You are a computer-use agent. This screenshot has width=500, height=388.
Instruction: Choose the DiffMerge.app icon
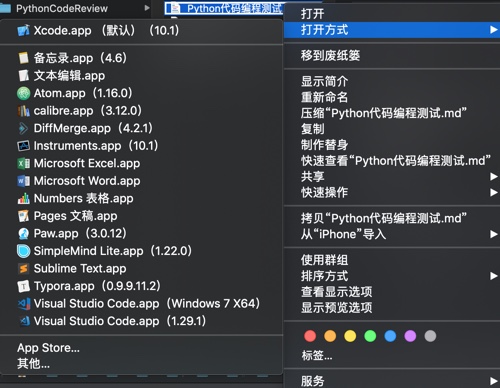pos(23,128)
